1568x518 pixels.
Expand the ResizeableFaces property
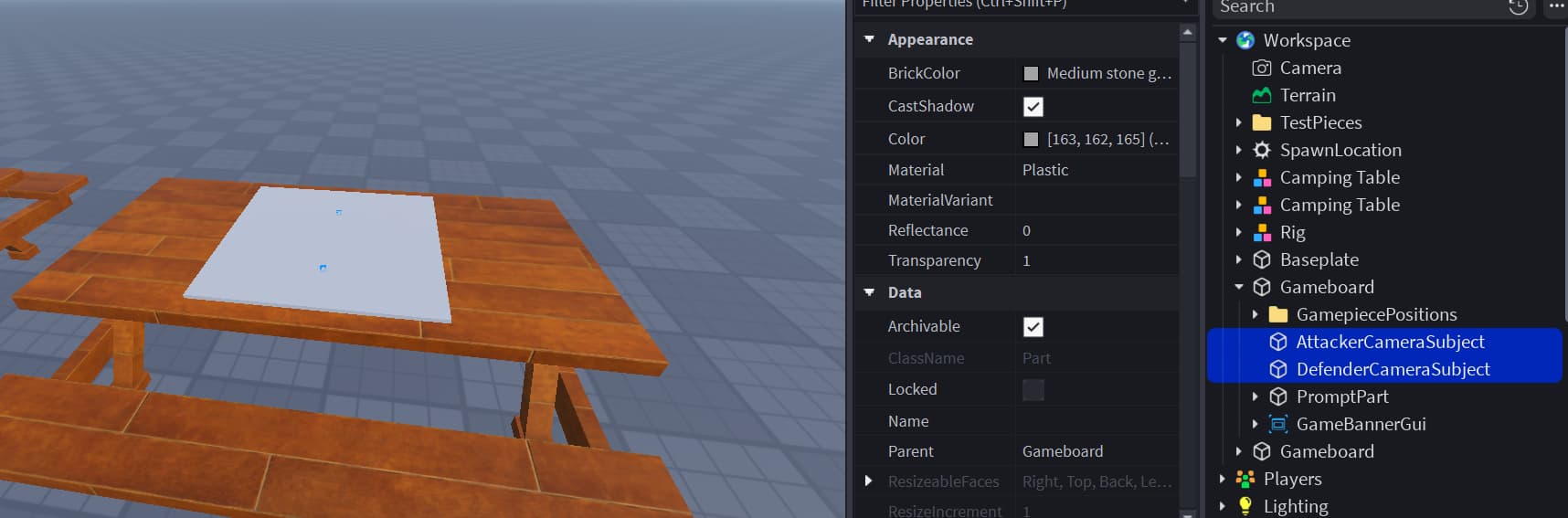[x=868, y=481]
